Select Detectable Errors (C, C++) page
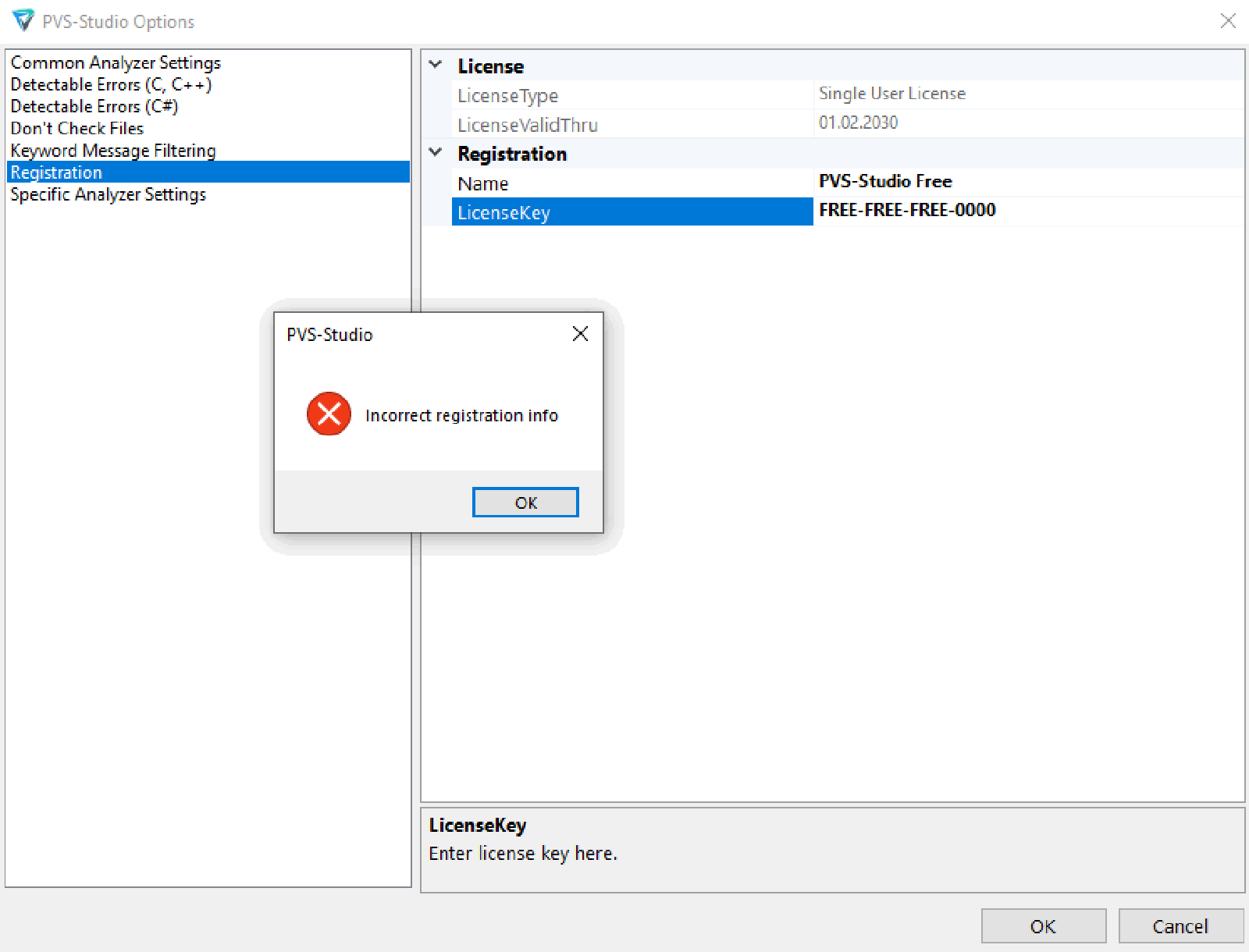This screenshot has width=1249, height=952. pyautogui.click(x=111, y=84)
